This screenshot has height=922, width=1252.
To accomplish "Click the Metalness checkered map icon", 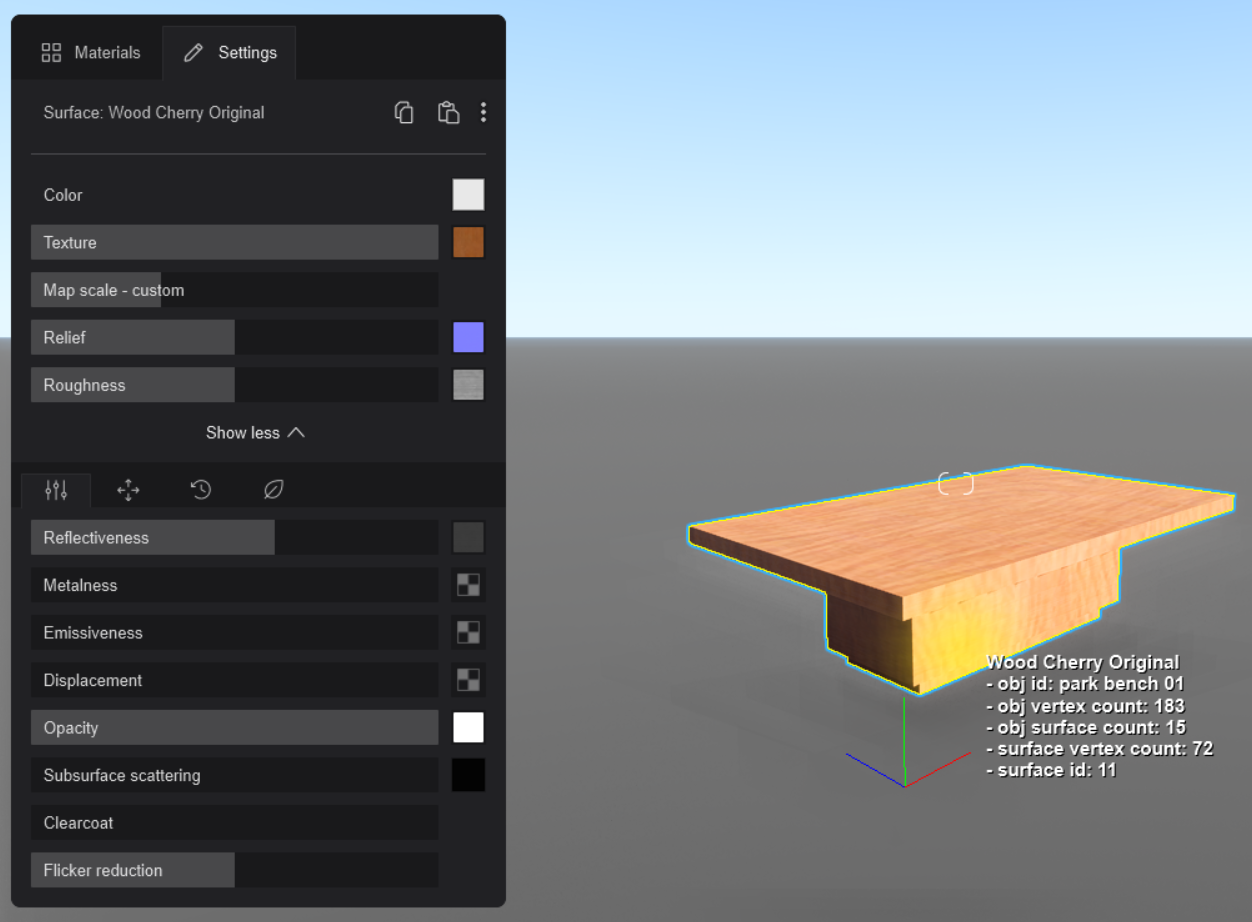I will 468,586.
